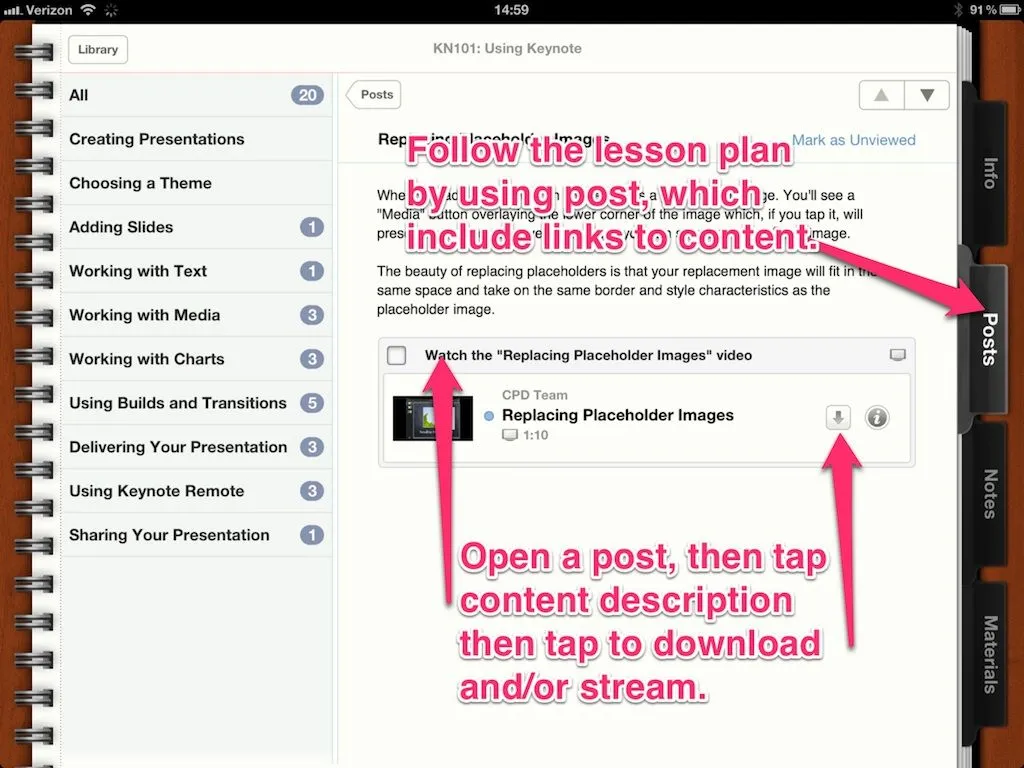1024x768 pixels.
Task: Tap the down arrow to next post
Action: coord(927,96)
